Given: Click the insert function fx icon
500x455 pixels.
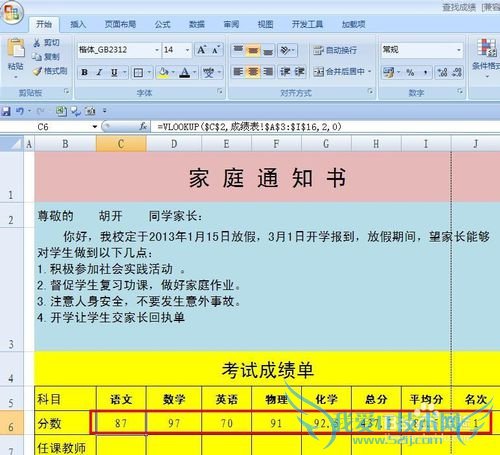Looking at the screenshot, I should [x=143, y=126].
